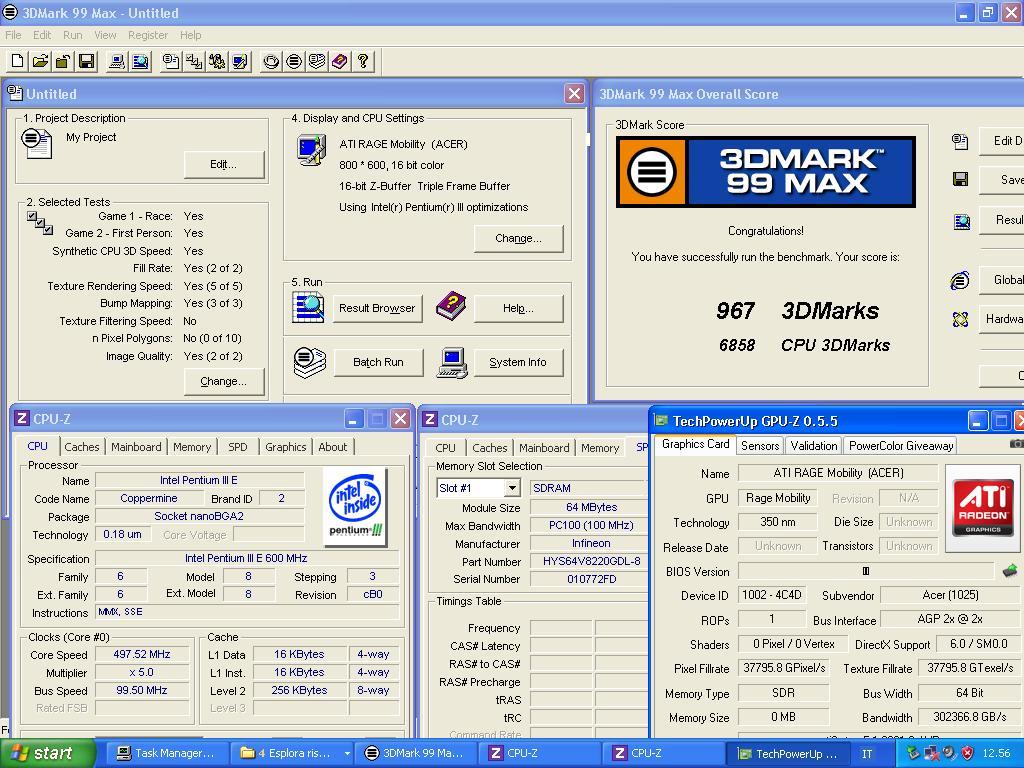Switch to TechPowerUp in the taskbar
This screenshot has width=1024, height=768.
click(788, 753)
